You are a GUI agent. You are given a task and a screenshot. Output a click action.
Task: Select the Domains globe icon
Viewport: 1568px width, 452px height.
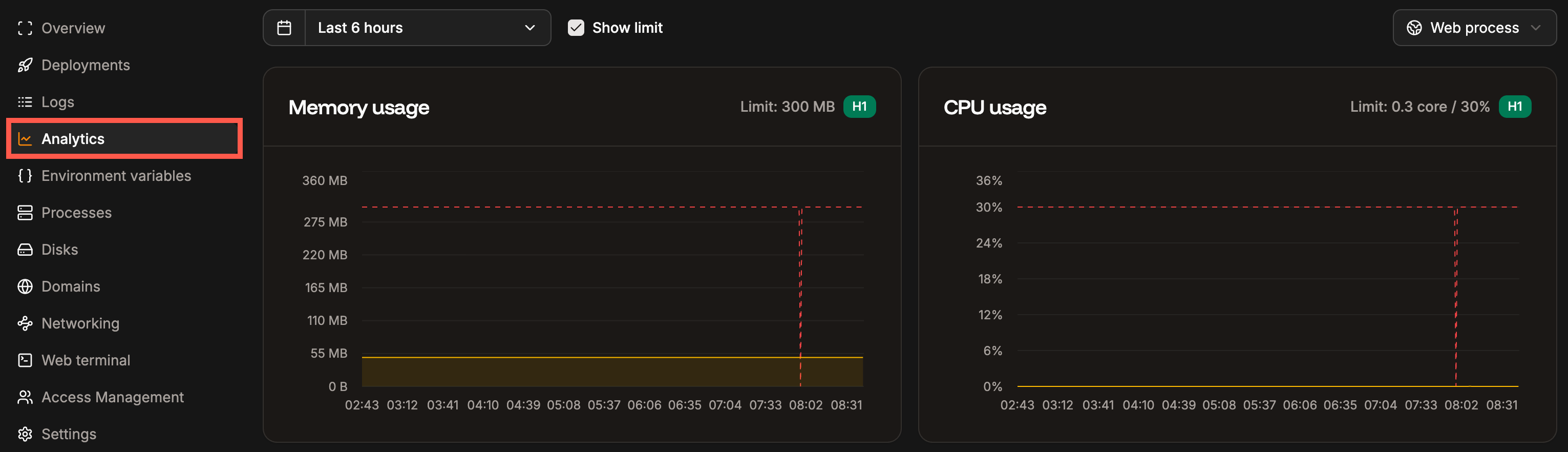(25, 286)
